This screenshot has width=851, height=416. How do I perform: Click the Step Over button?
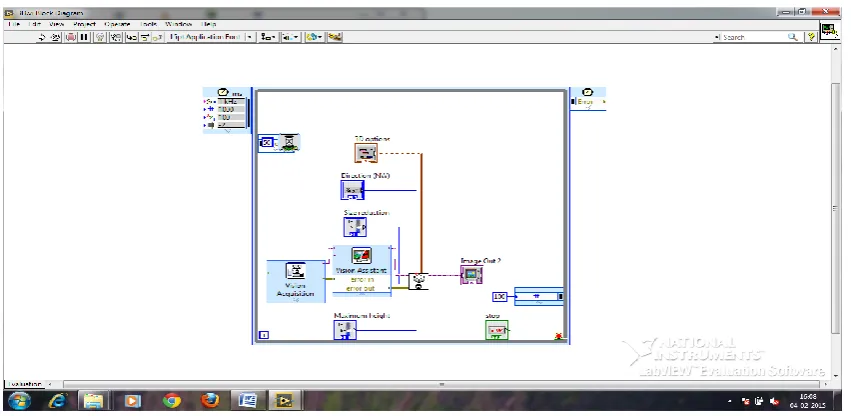pyautogui.click(x=145, y=37)
